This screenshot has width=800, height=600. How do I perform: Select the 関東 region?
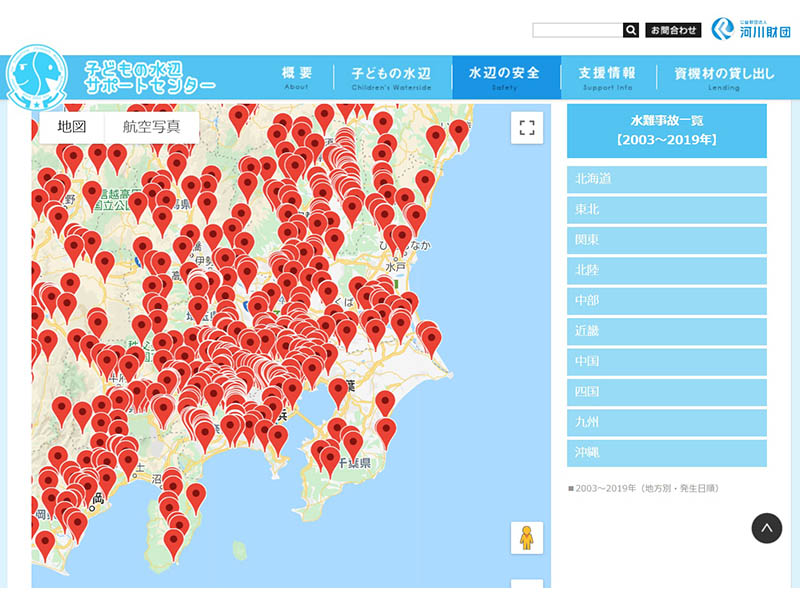(x=666, y=240)
